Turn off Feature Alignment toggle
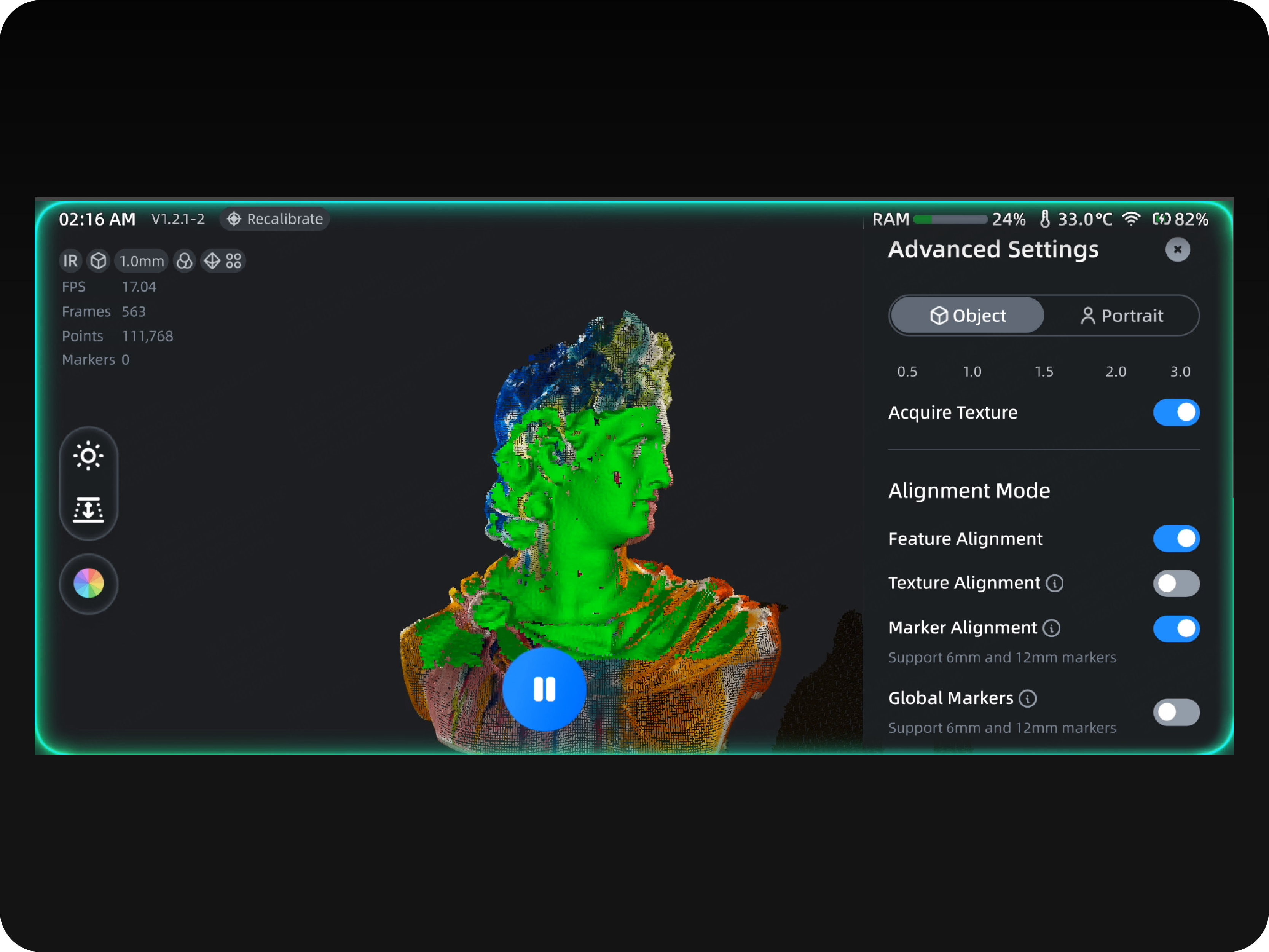This screenshot has height=952, width=1269. 1175,538
